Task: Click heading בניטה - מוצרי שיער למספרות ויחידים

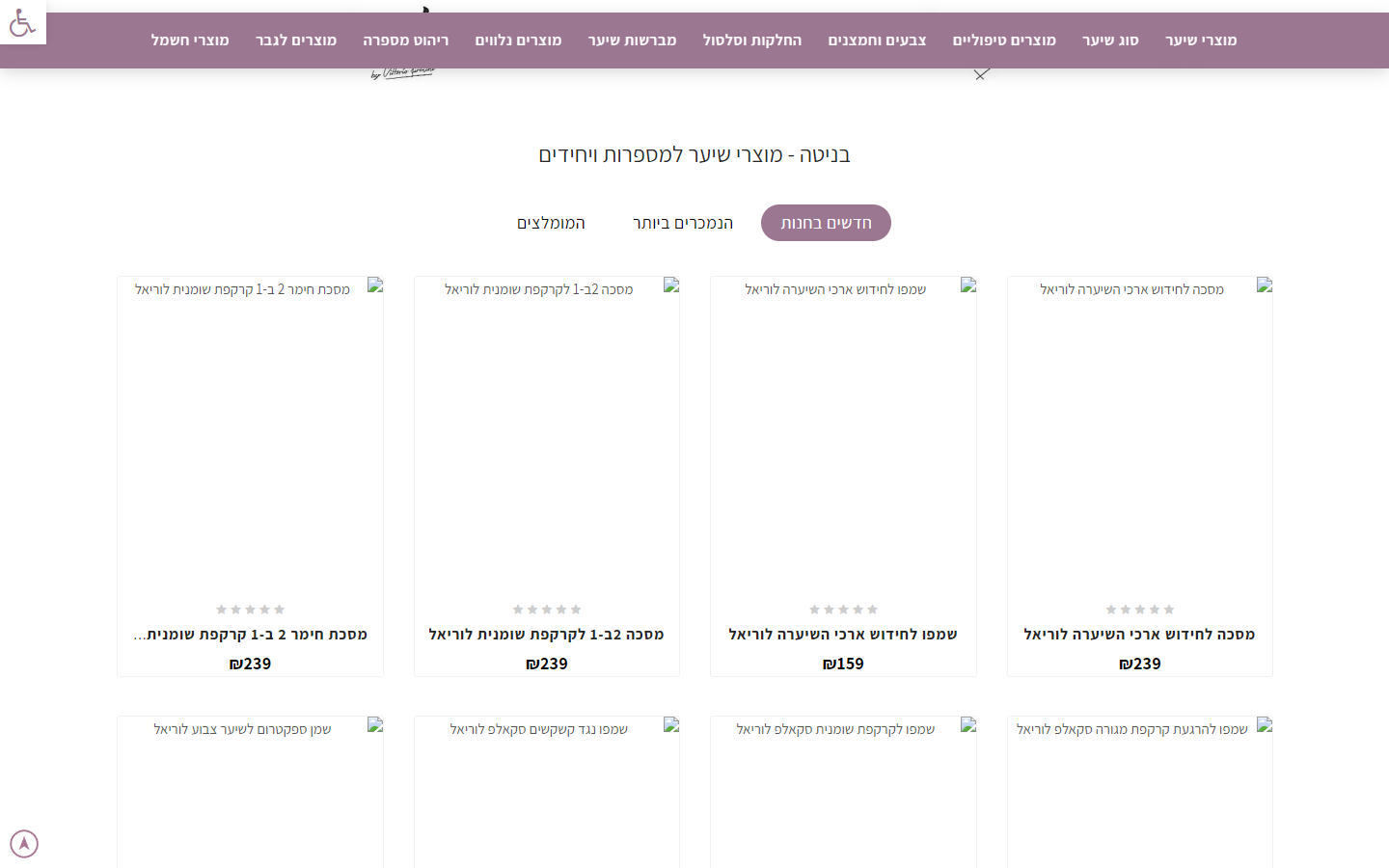Action: 694,154
